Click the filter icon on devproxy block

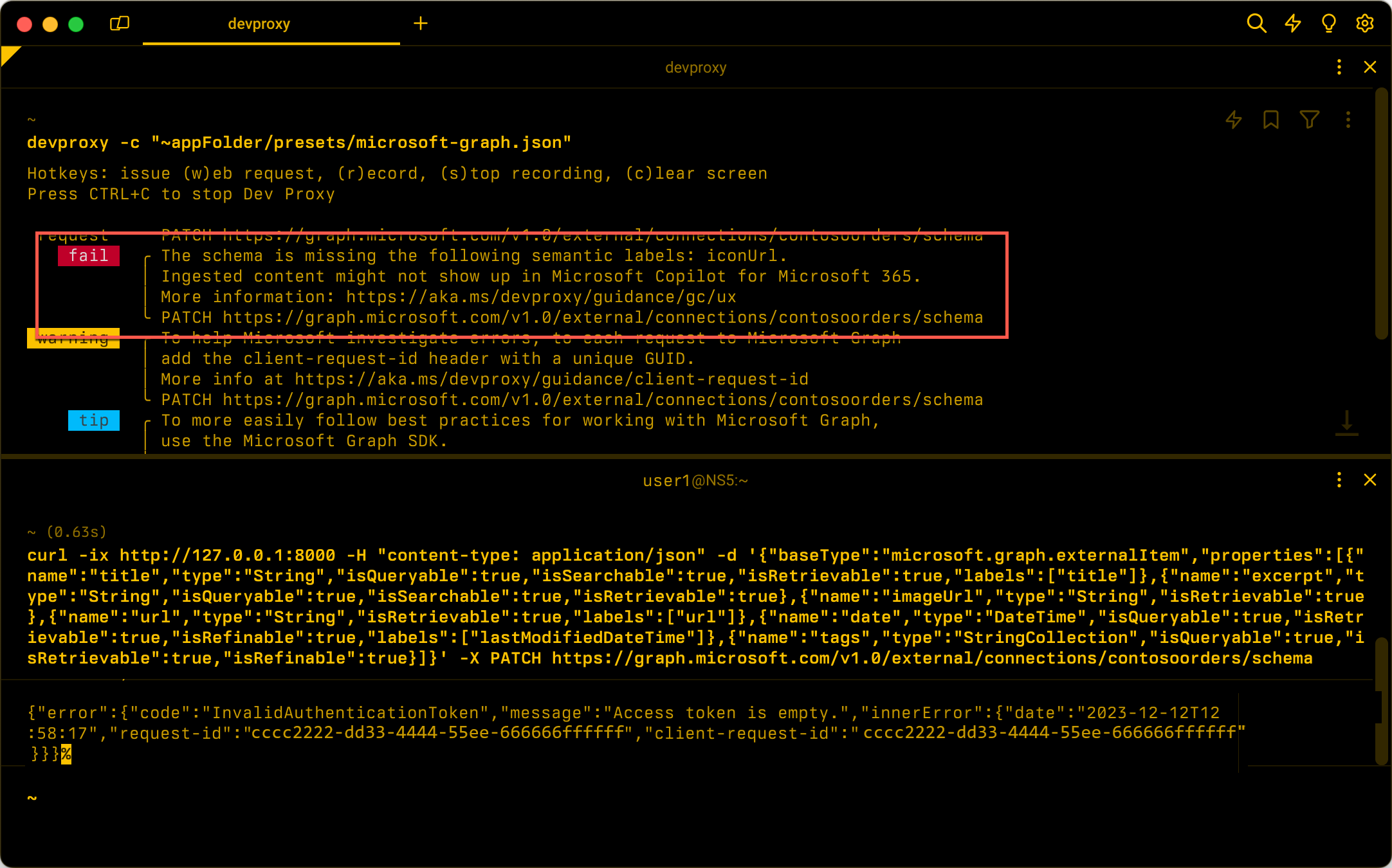[x=1309, y=120]
